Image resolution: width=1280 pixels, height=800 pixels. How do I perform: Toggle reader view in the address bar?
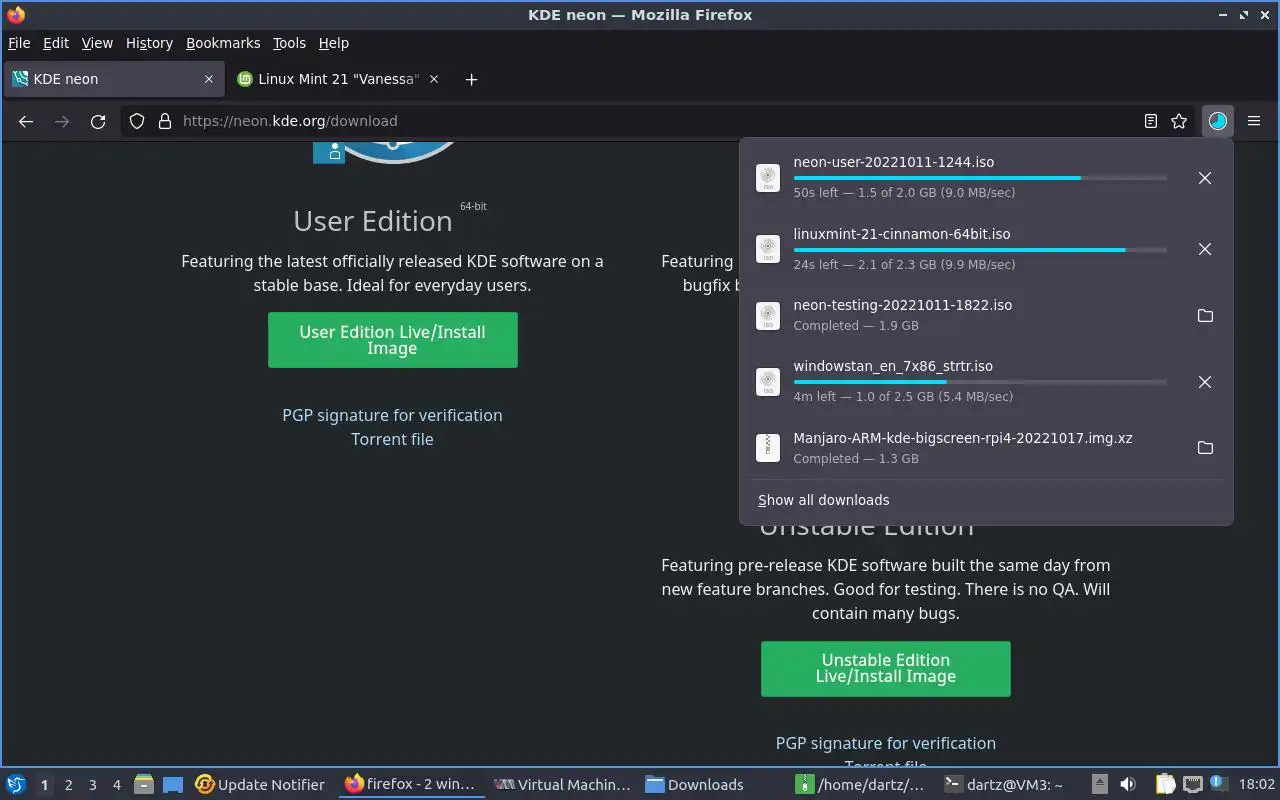(1151, 121)
